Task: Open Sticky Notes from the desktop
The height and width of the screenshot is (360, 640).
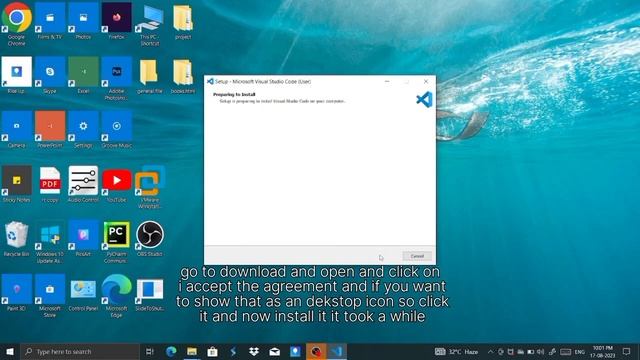Action: (x=16, y=184)
